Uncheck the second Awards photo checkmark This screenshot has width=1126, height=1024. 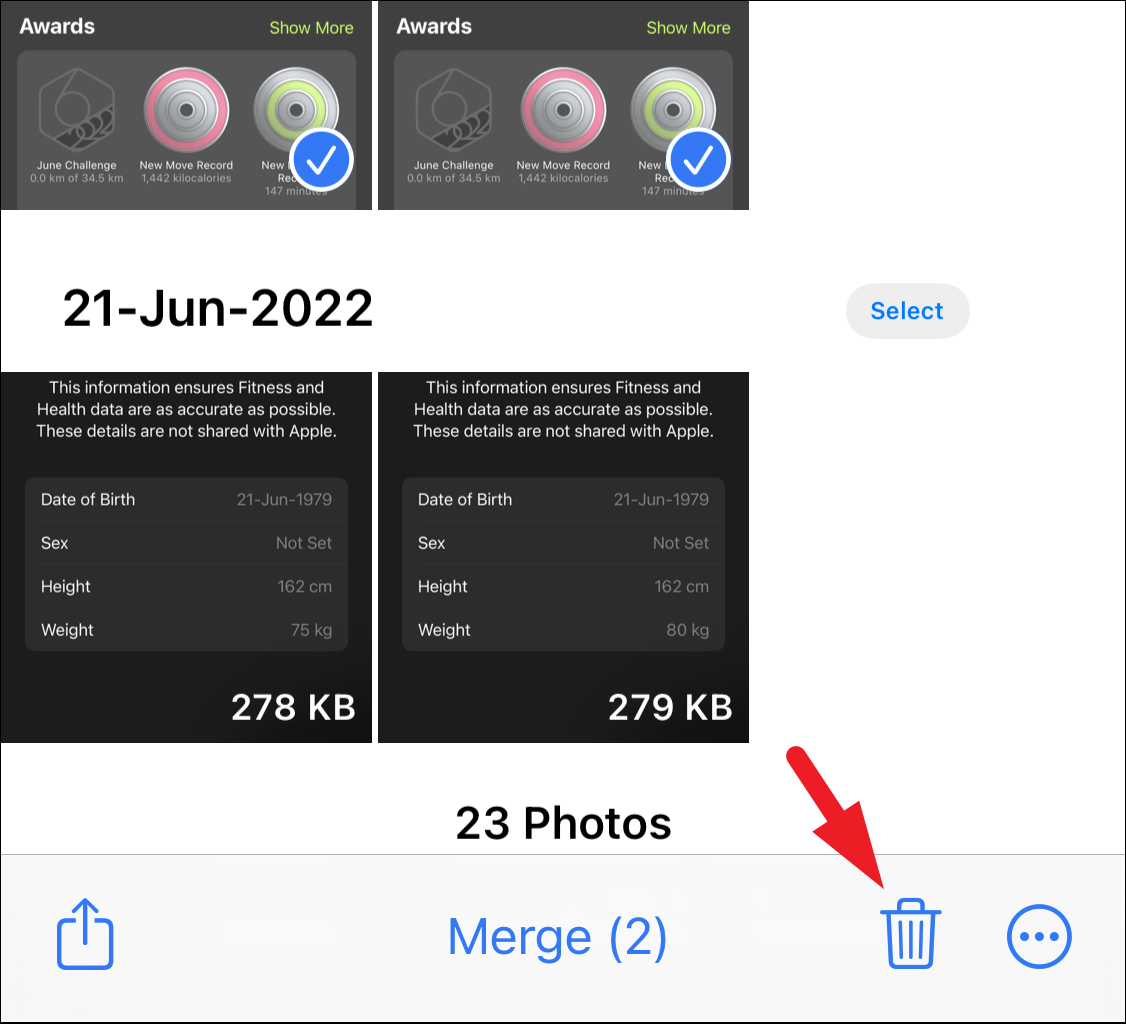click(x=698, y=160)
